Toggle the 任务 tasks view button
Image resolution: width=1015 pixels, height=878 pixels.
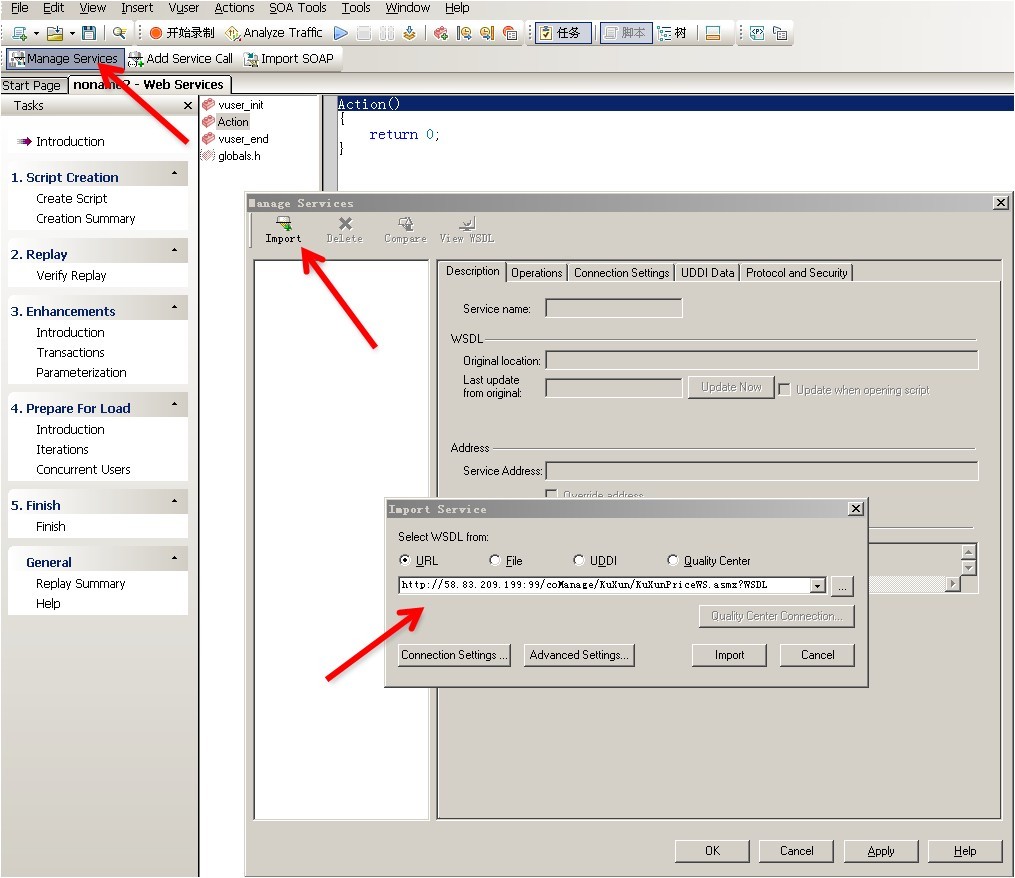coord(564,33)
